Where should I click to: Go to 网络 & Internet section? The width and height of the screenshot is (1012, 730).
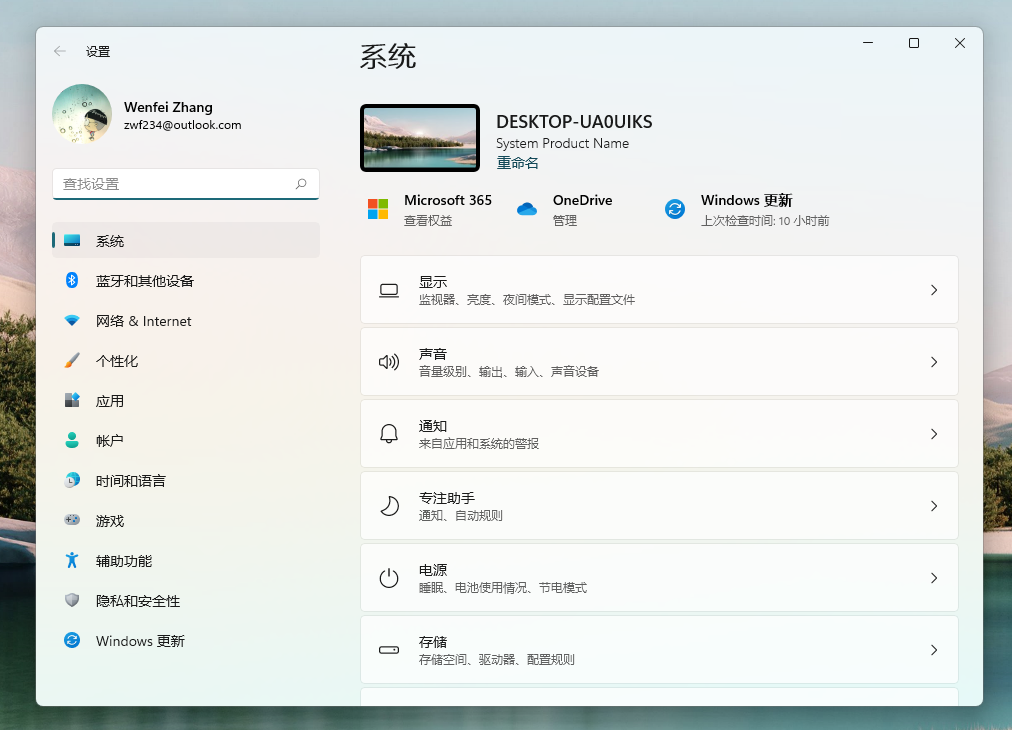pyautogui.click(x=186, y=321)
